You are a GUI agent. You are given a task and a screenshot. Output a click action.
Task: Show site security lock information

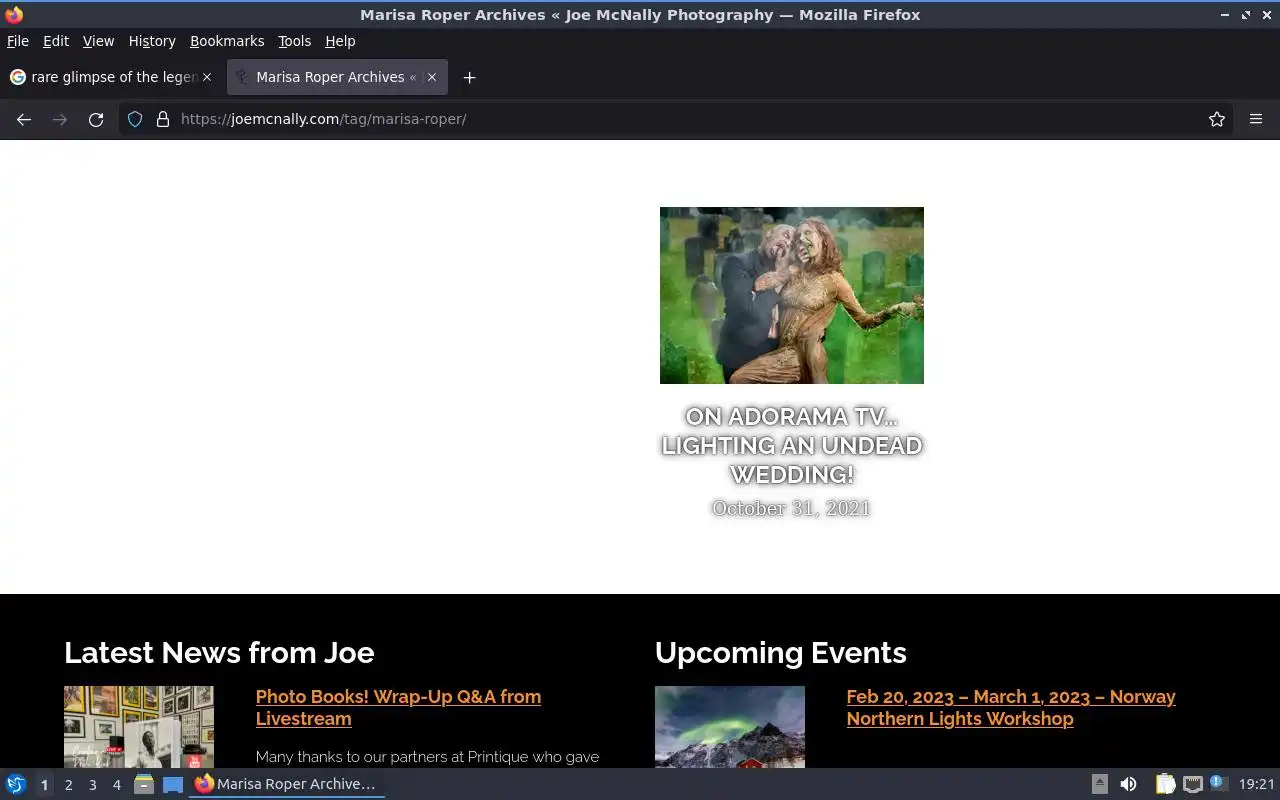[162, 119]
